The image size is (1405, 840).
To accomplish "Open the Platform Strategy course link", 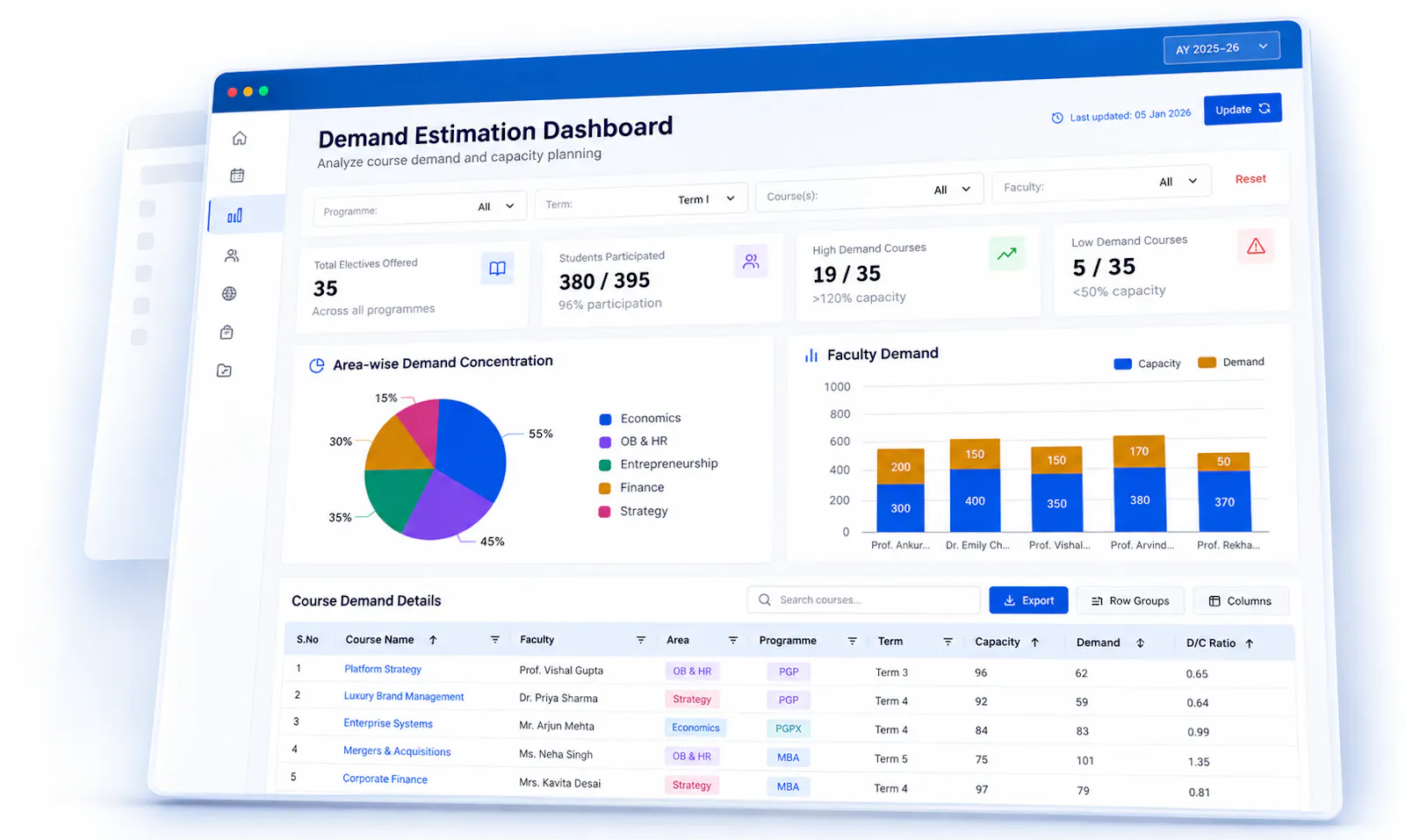I will pos(383,669).
